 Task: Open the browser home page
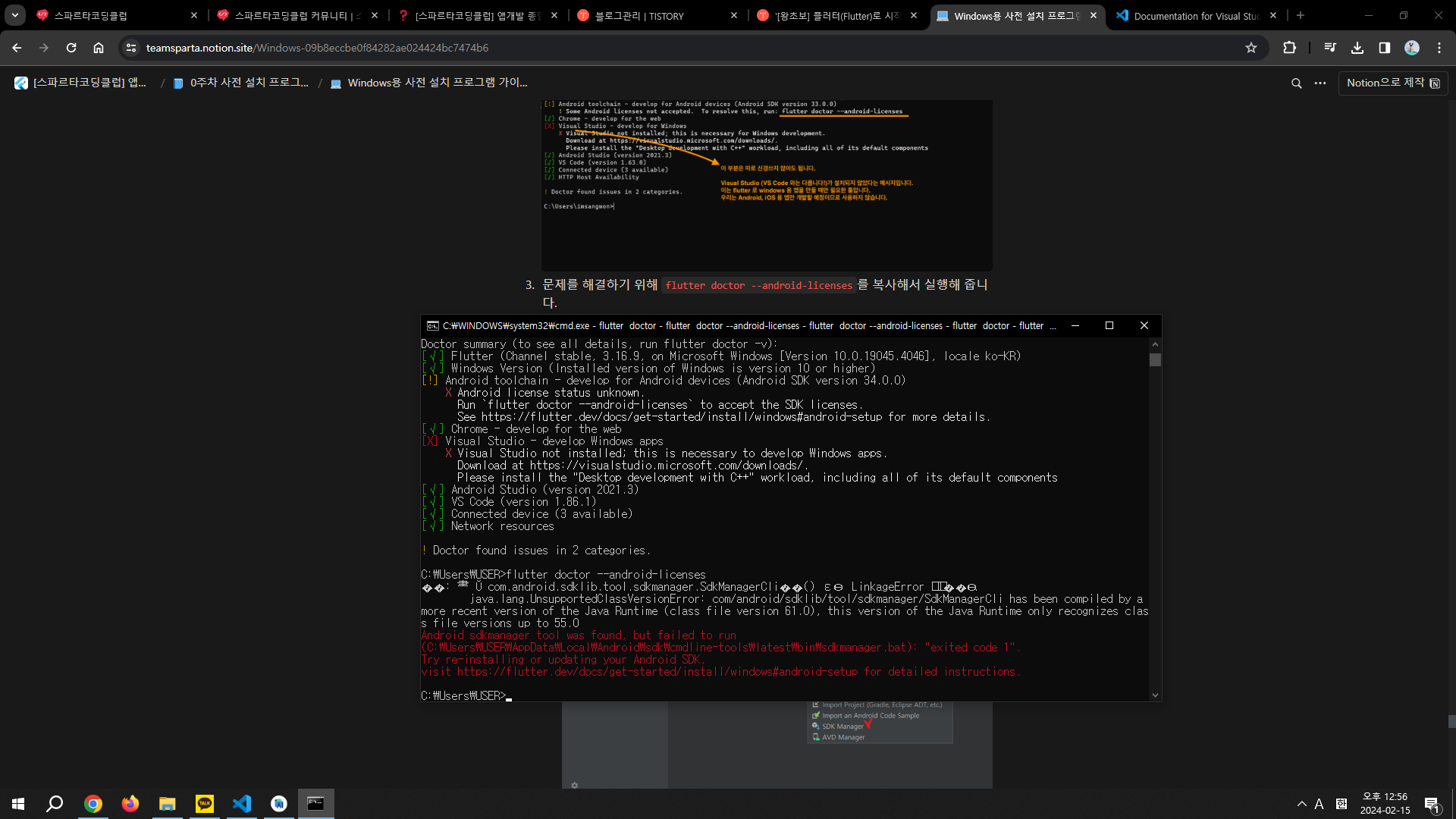(x=99, y=48)
